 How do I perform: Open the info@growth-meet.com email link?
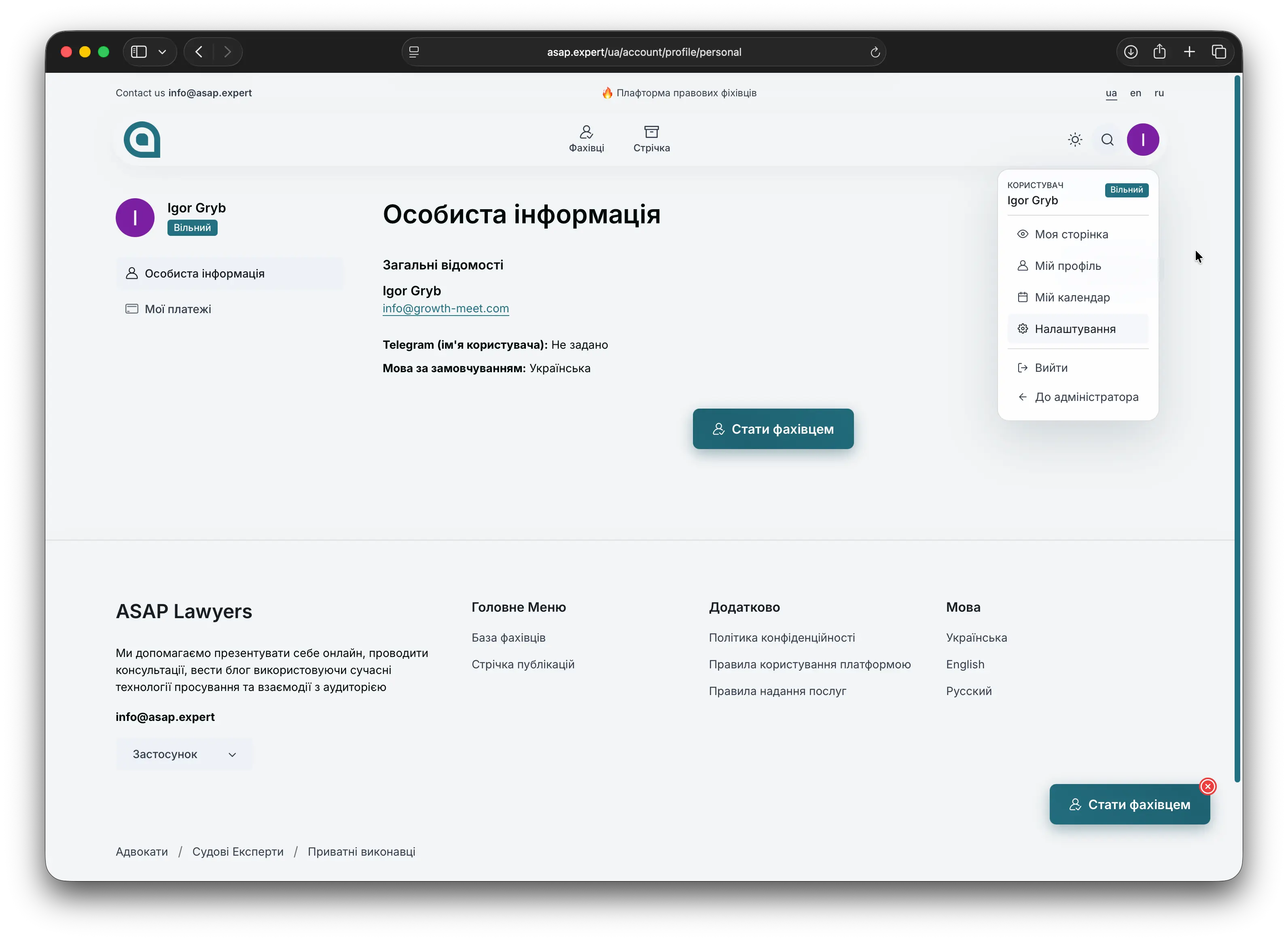[x=445, y=308]
